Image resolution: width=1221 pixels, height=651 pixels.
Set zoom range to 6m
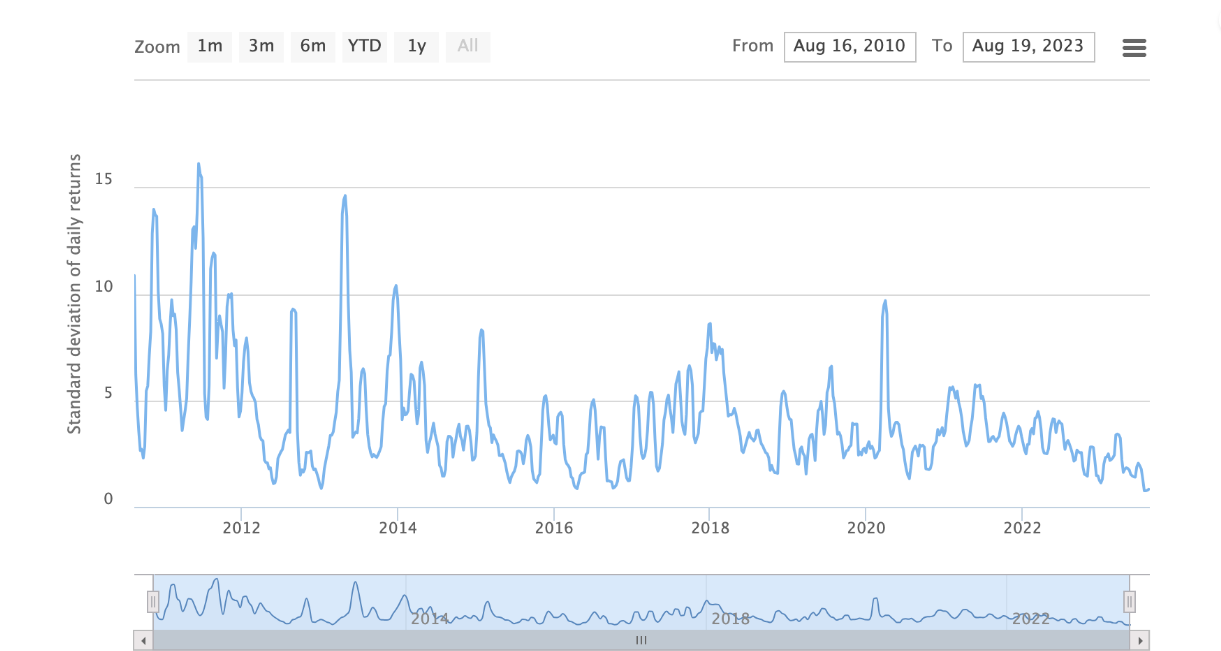pyautogui.click(x=313, y=47)
